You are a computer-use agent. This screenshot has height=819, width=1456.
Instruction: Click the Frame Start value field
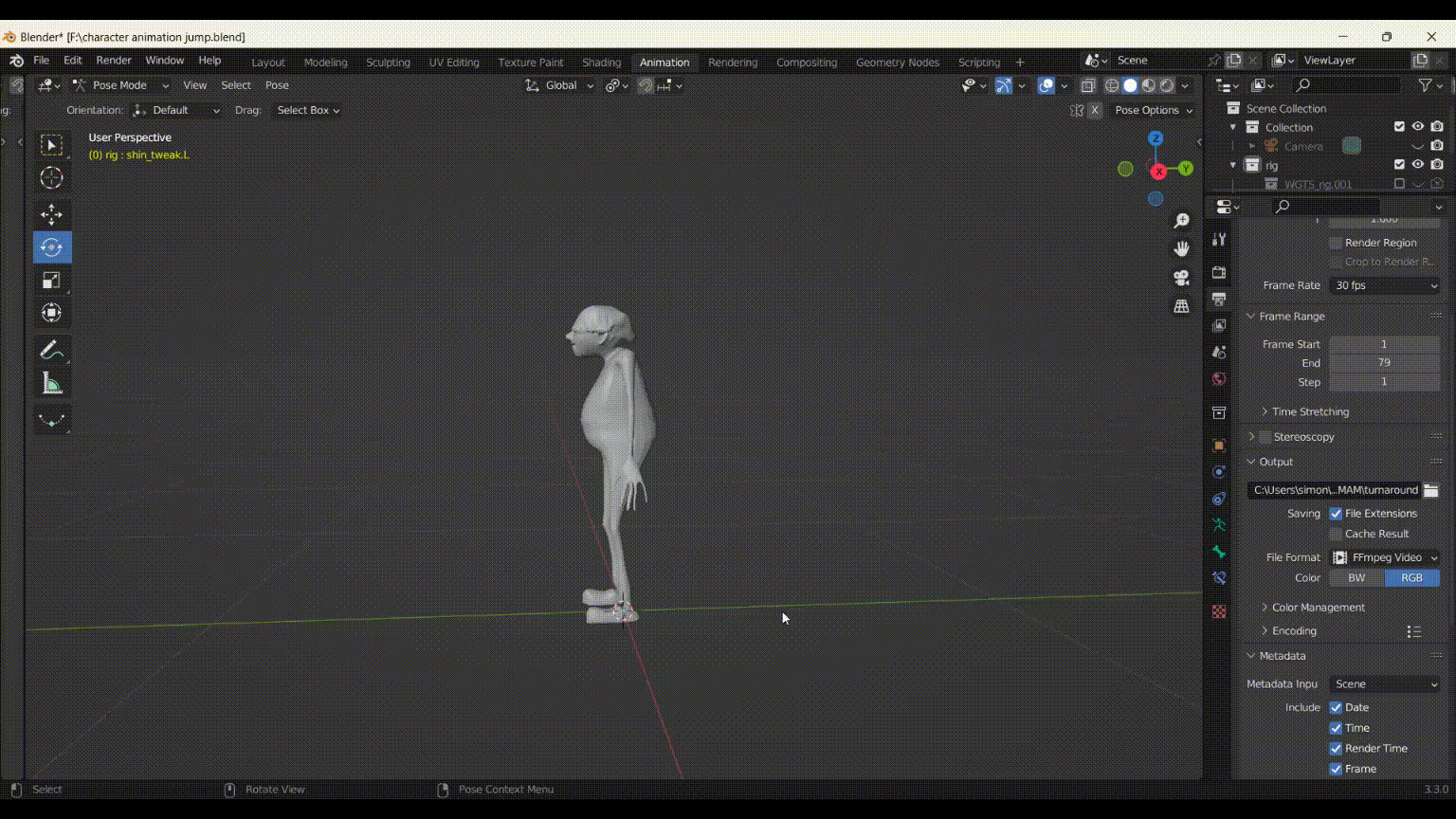(1385, 344)
